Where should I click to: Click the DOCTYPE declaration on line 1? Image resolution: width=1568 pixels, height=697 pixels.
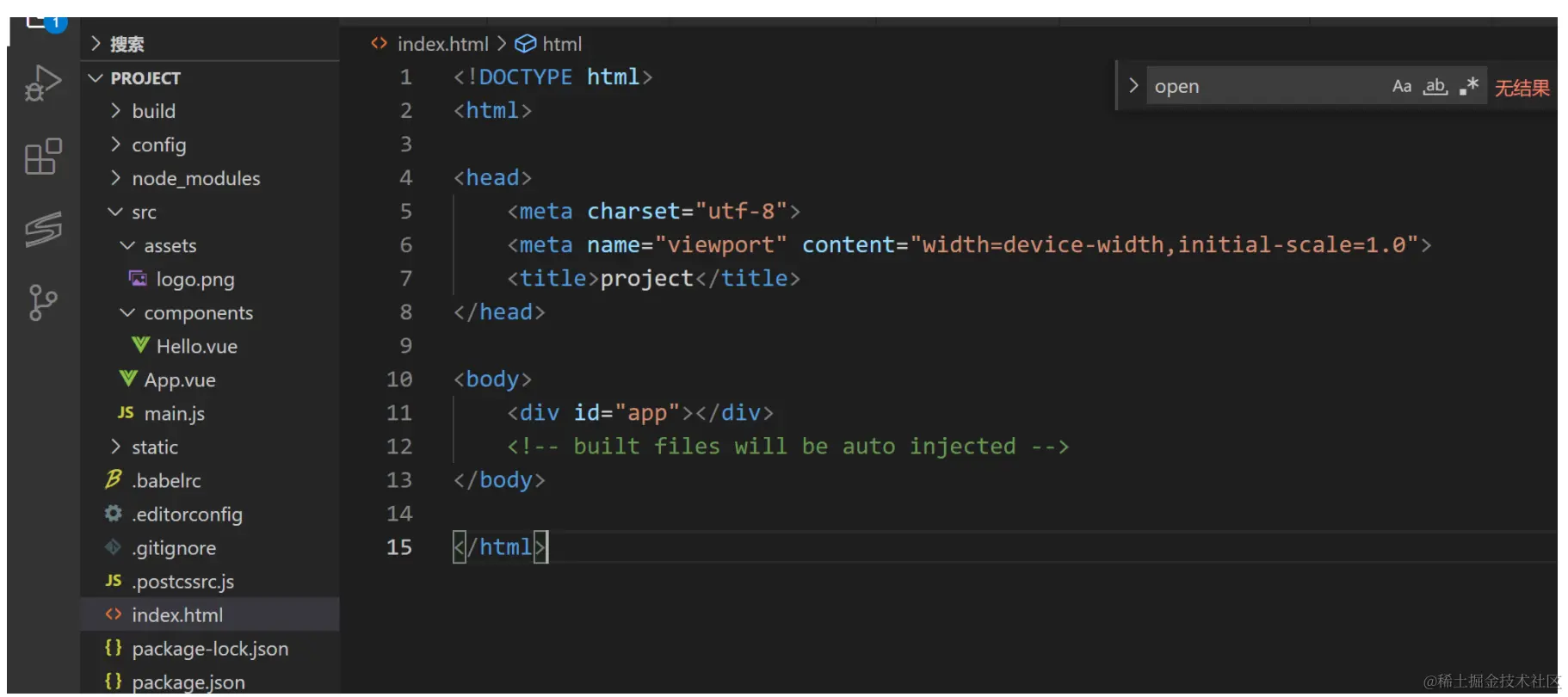(553, 77)
